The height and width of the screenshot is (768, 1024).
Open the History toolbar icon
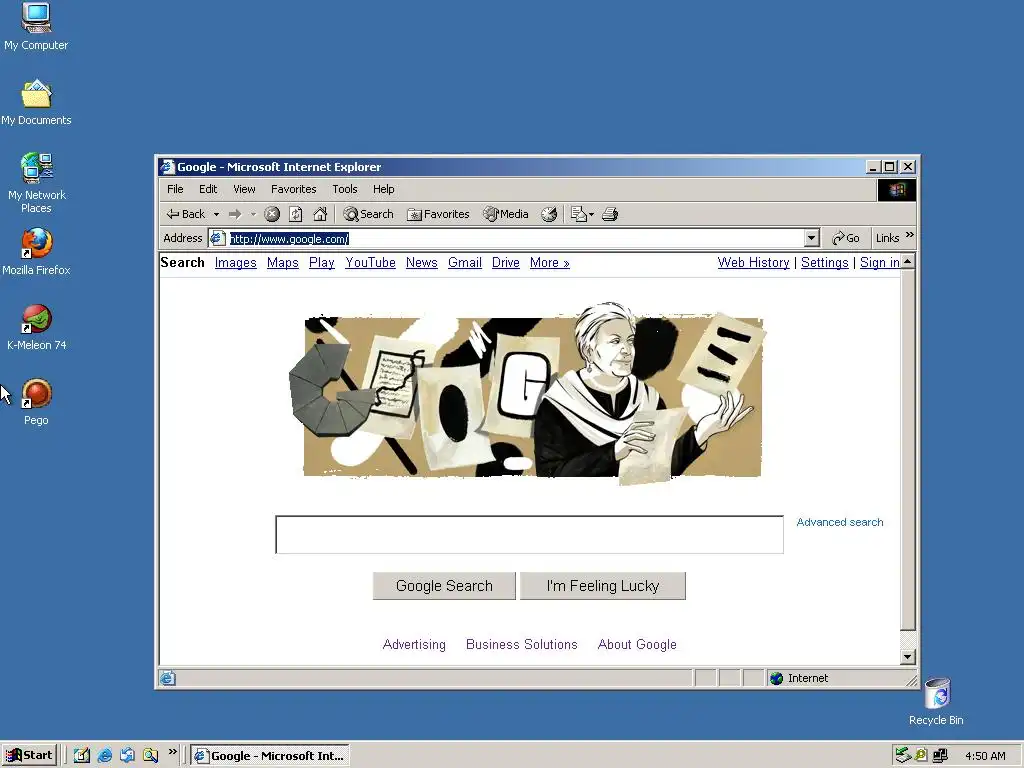tap(549, 214)
